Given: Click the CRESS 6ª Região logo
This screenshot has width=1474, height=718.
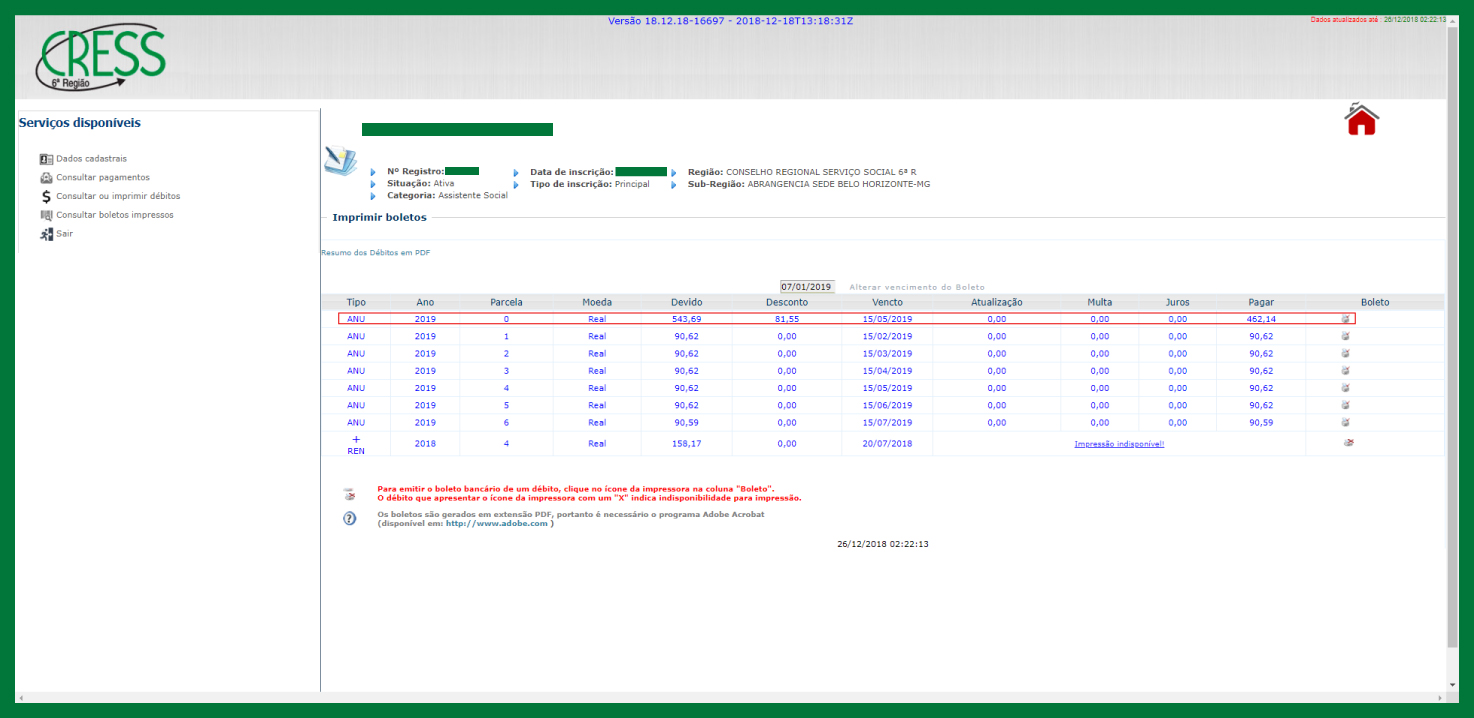Looking at the screenshot, I should click(x=101, y=58).
